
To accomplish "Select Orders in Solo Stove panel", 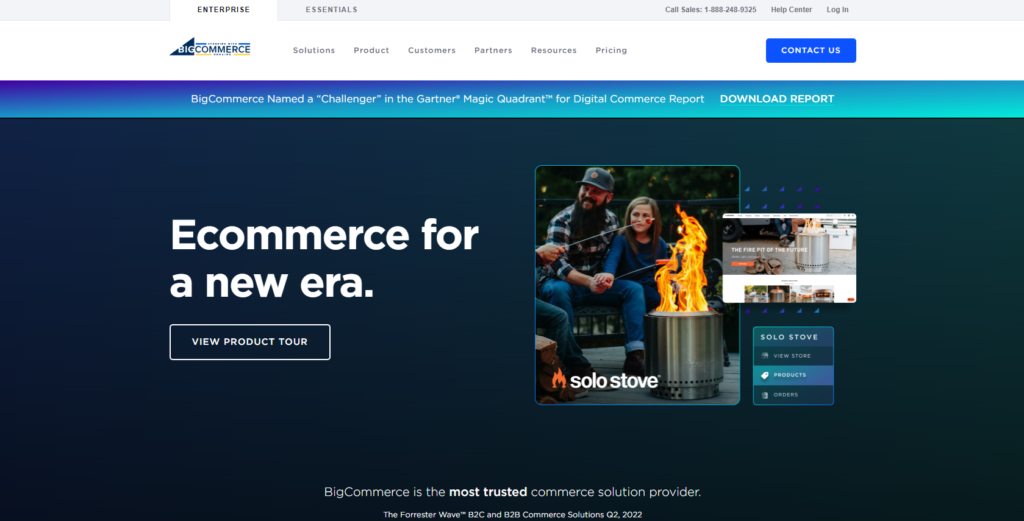I will coord(793,395).
